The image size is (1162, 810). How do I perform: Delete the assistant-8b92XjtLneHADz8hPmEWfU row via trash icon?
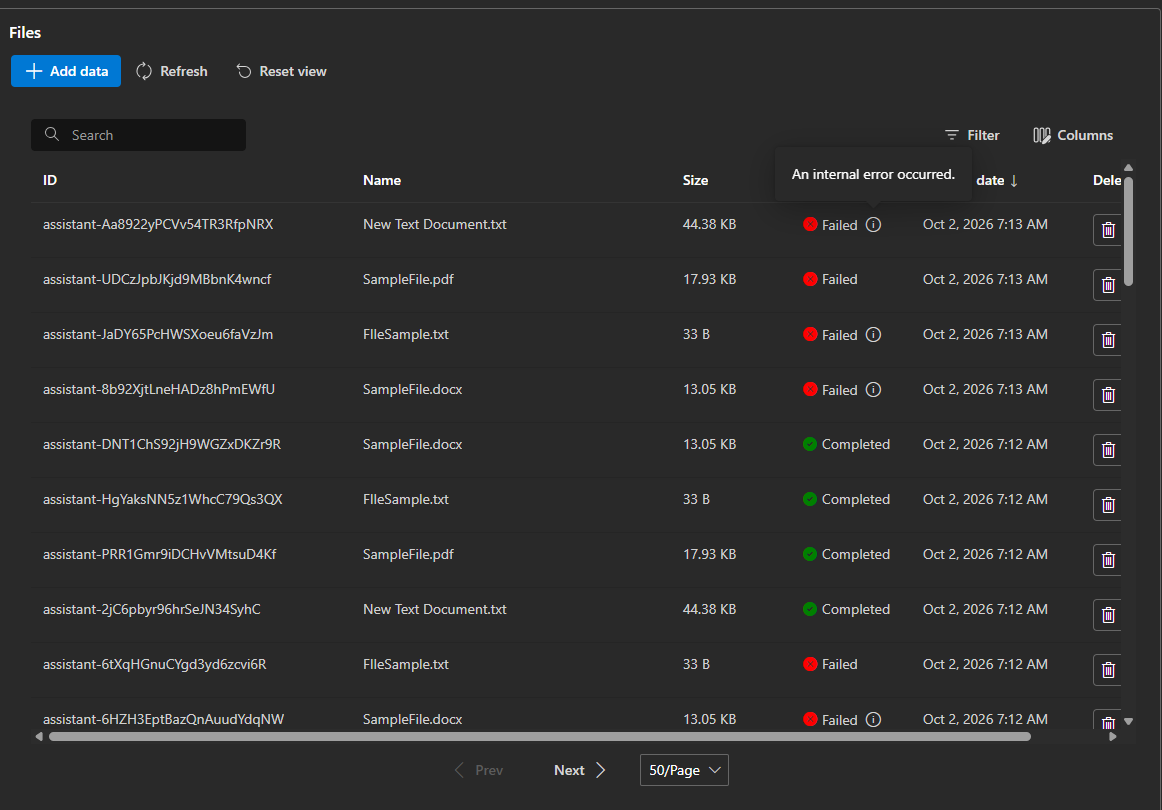[1108, 395]
